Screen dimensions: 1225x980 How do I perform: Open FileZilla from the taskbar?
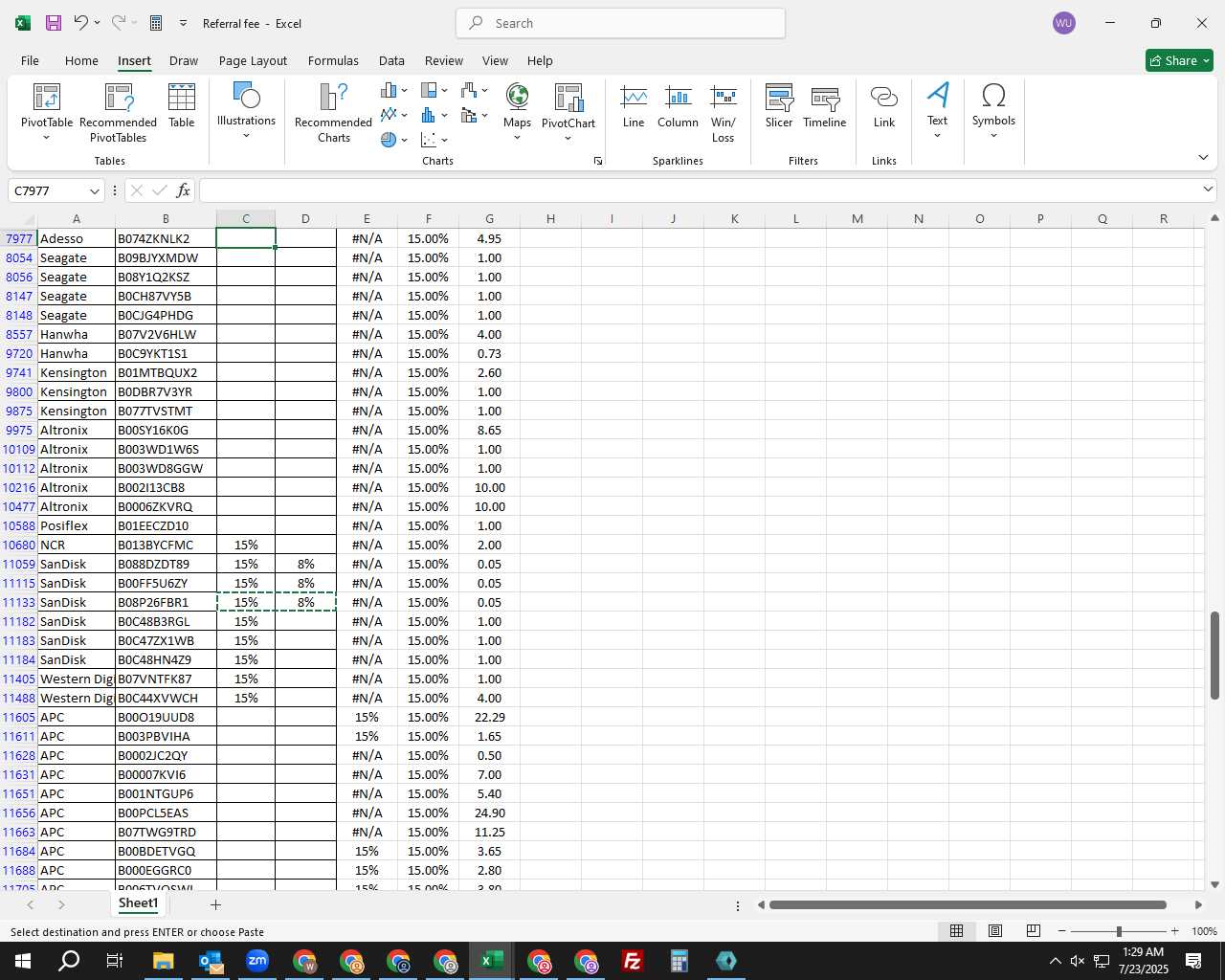click(x=633, y=961)
